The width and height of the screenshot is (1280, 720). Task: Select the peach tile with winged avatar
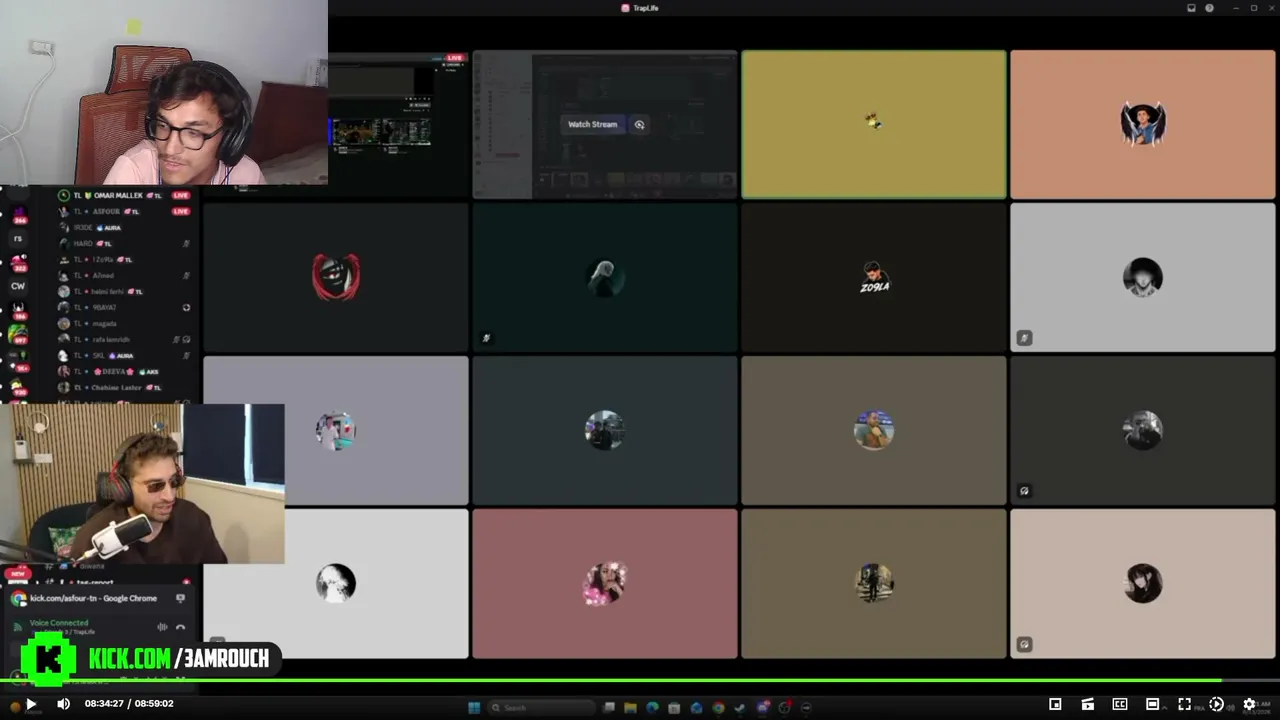(x=1143, y=125)
